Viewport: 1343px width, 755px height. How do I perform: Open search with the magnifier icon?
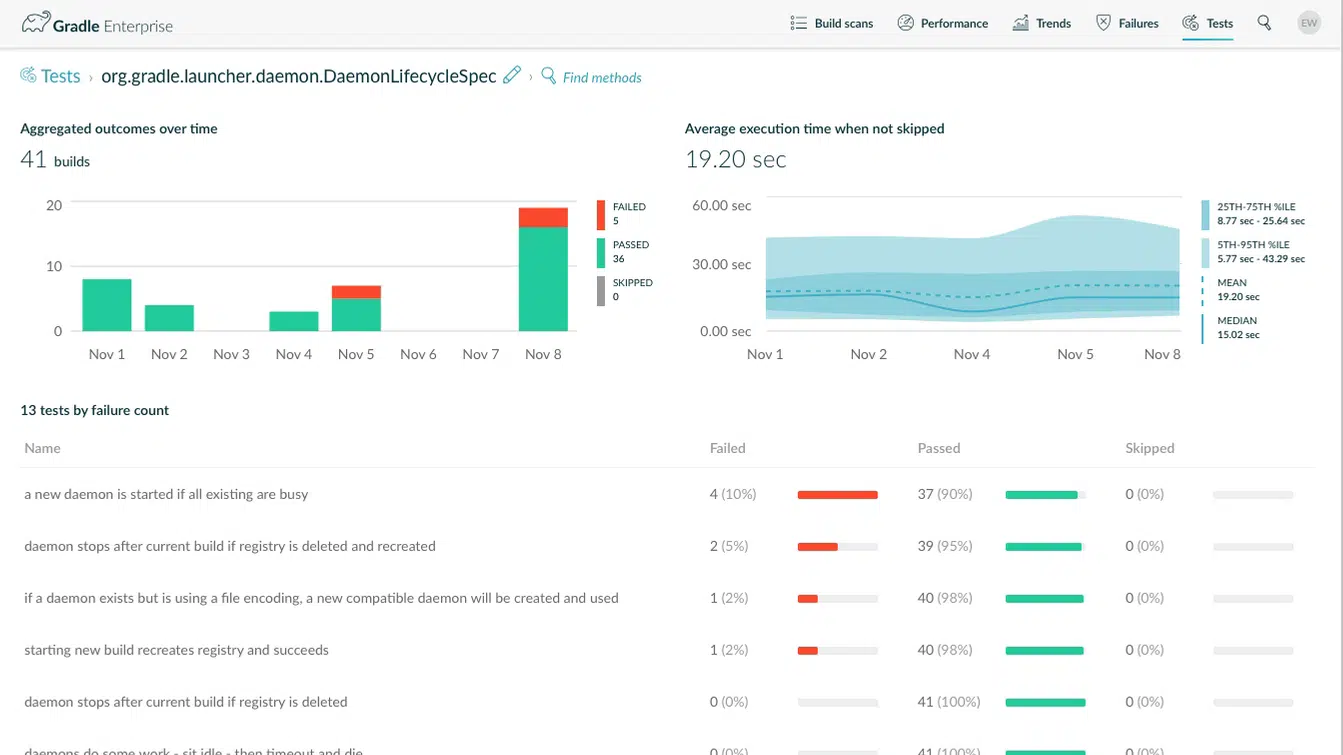pyautogui.click(x=1264, y=23)
